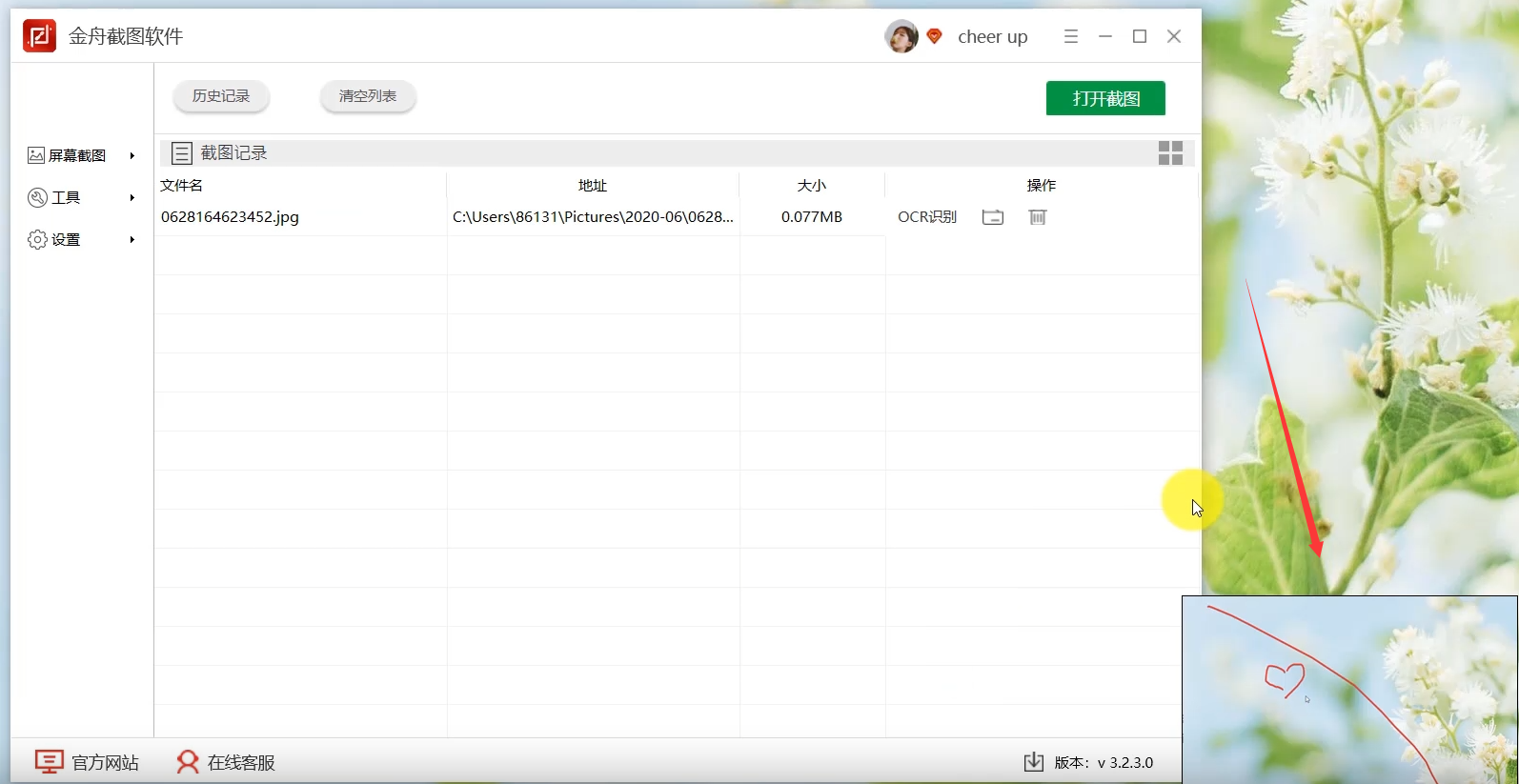This screenshot has width=1519, height=784.
Task: Switch to grid view of screenshot records
Action: [1170, 152]
